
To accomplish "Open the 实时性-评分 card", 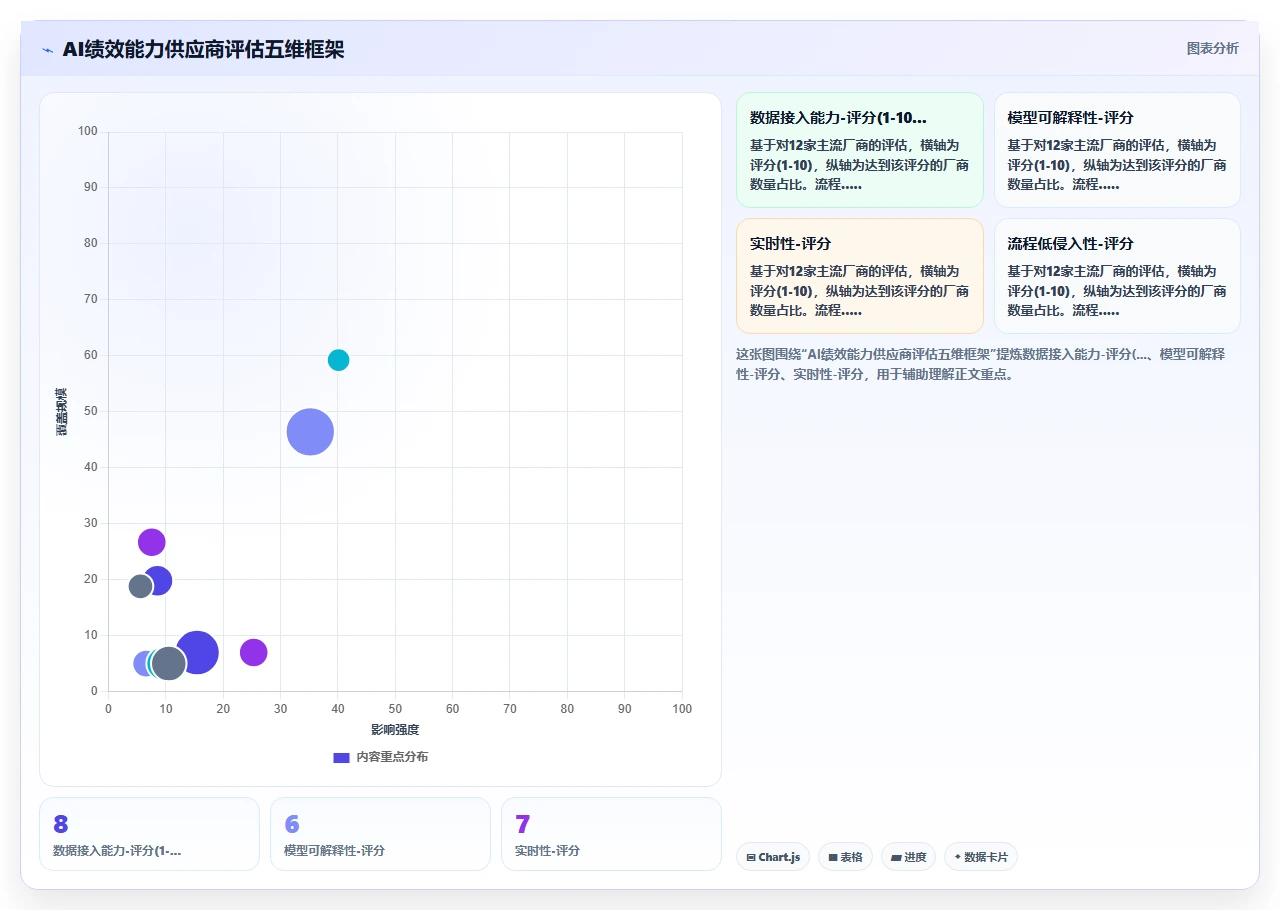I will (x=860, y=276).
